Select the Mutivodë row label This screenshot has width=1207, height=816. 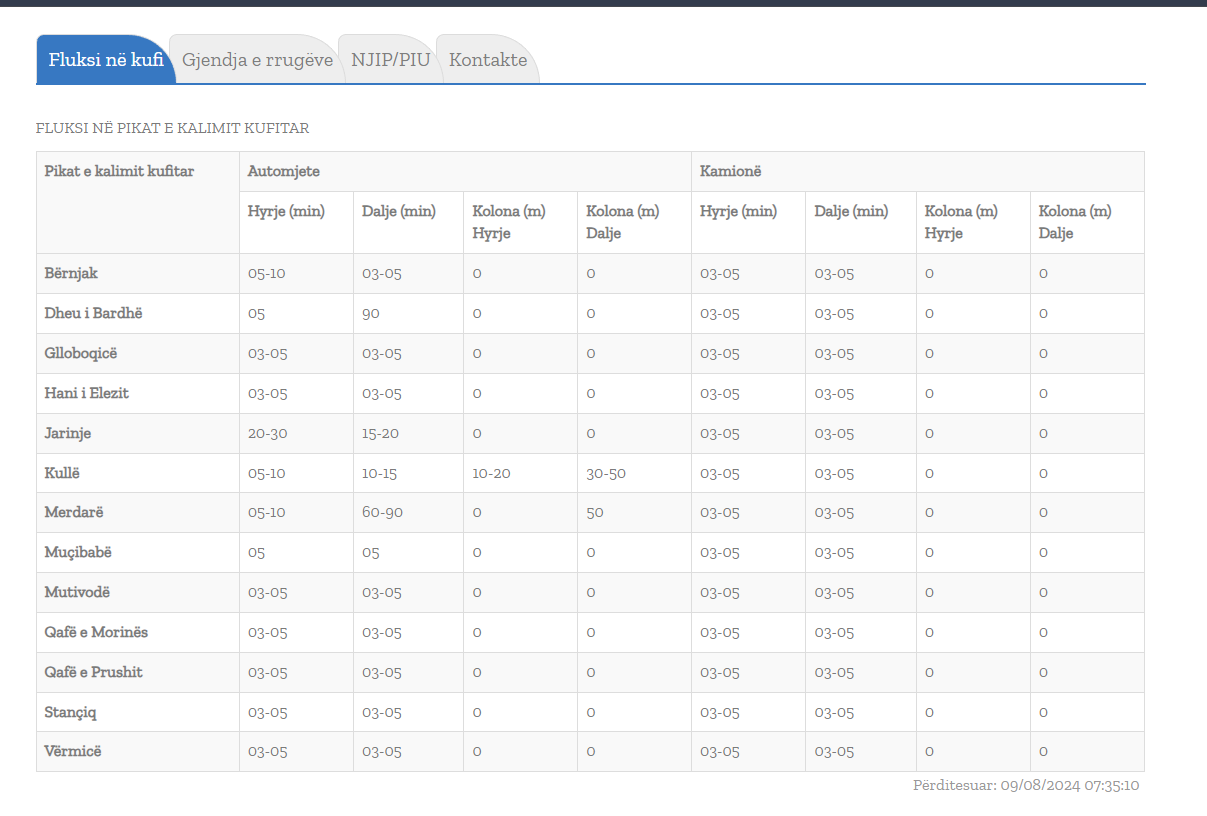(78, 592)
